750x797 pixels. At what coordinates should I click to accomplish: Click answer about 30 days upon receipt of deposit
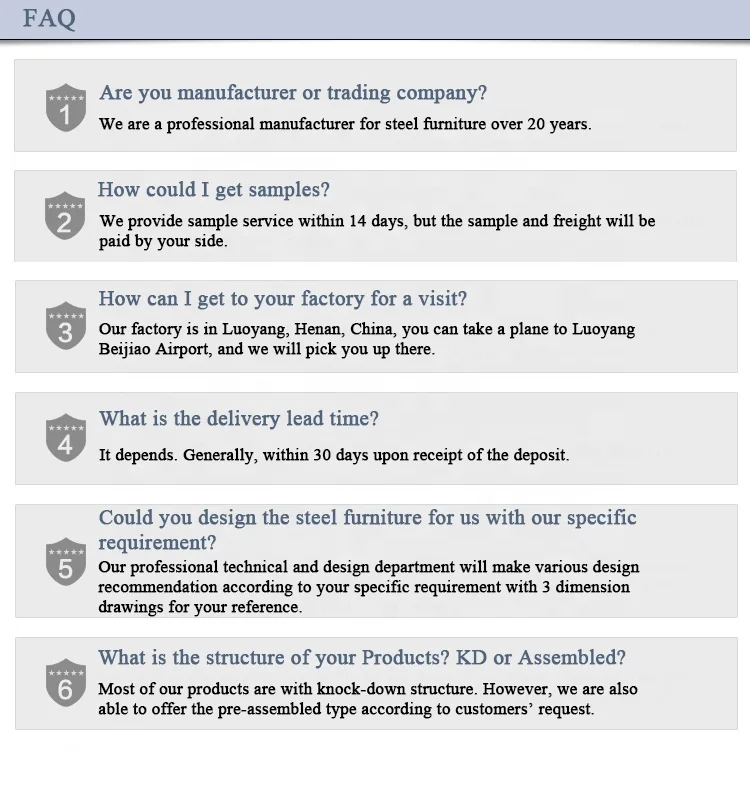[x=334, y=454]
